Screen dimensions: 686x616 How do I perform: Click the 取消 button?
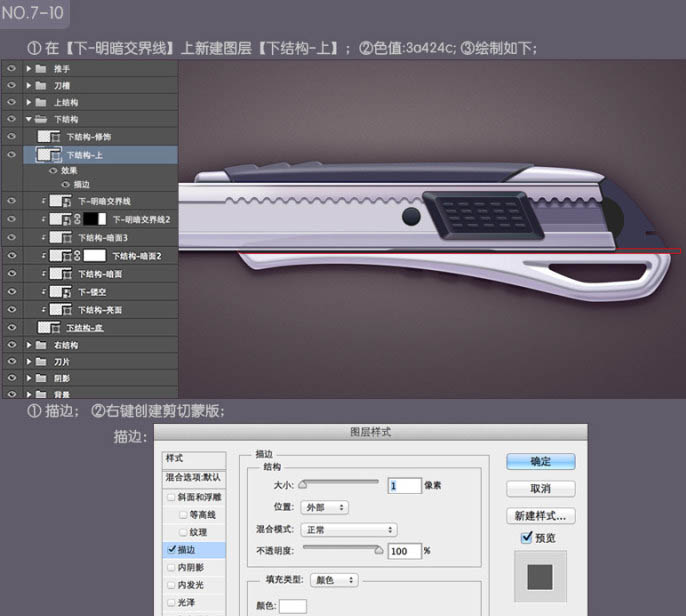pyautogui.click(x=541, y=489)
